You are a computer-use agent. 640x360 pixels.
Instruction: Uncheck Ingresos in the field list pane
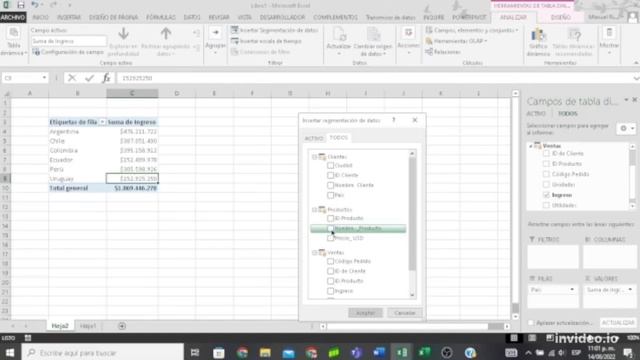pyautogui.click(x=547, y=195)
